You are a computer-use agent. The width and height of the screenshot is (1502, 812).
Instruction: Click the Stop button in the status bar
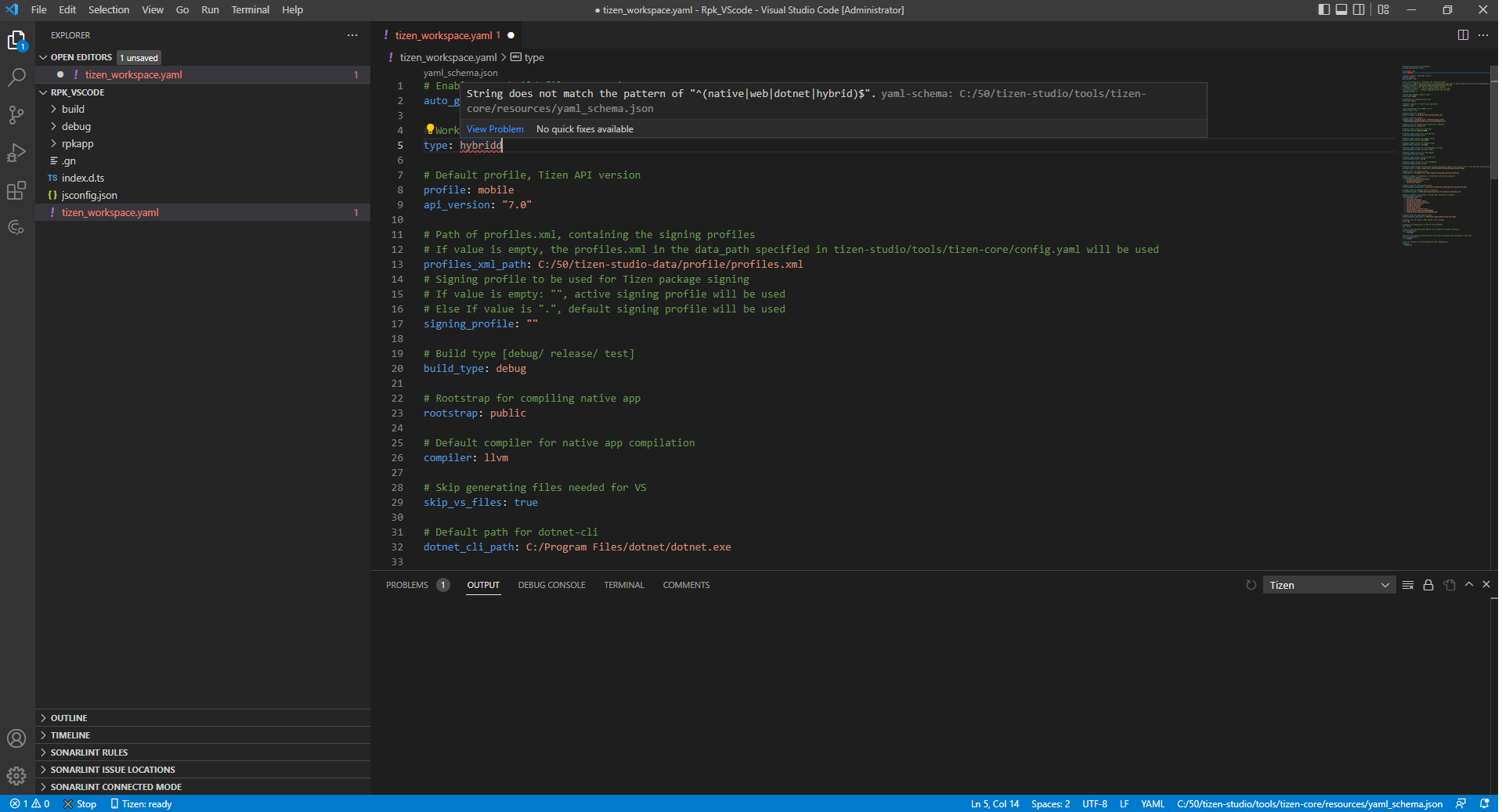80,803
